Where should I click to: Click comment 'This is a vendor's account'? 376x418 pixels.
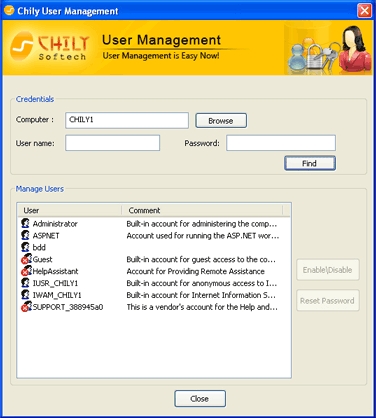(x=202, y=307)
